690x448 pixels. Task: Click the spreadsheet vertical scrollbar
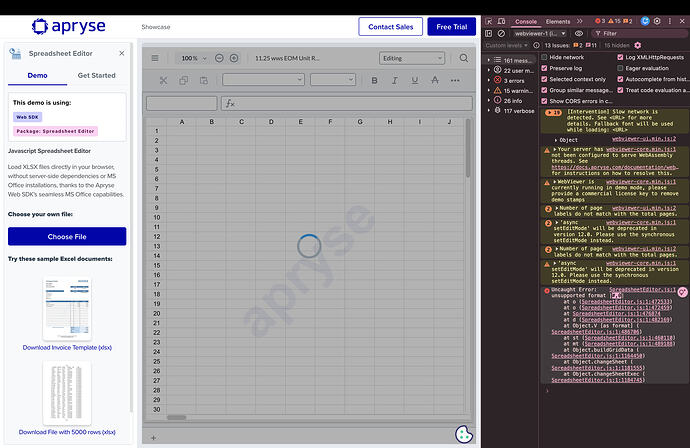coord(468,148)
